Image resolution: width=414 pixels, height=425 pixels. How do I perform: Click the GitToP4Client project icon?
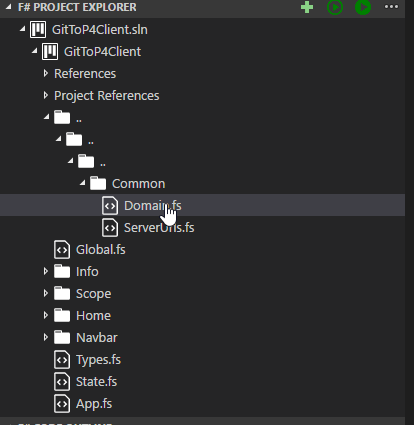(50, 52)
